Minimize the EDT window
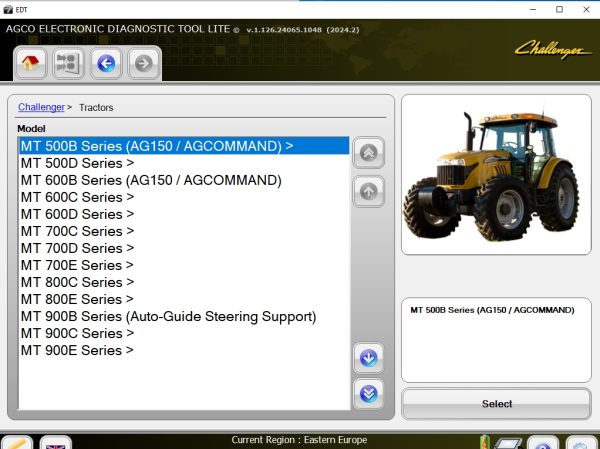This screenshot has width=600, height=449. [x=533, y=9]
